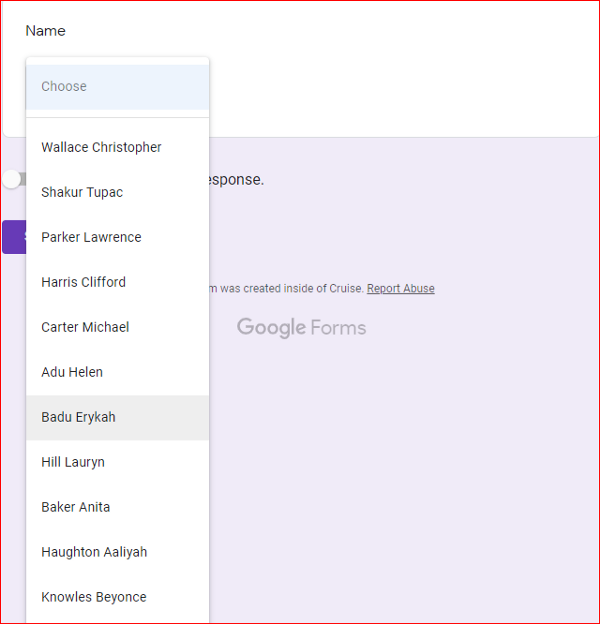This screenshot has height=624, width=600.
Task: Select Hill Lauryn from dropdown
Action: [117, 462]
